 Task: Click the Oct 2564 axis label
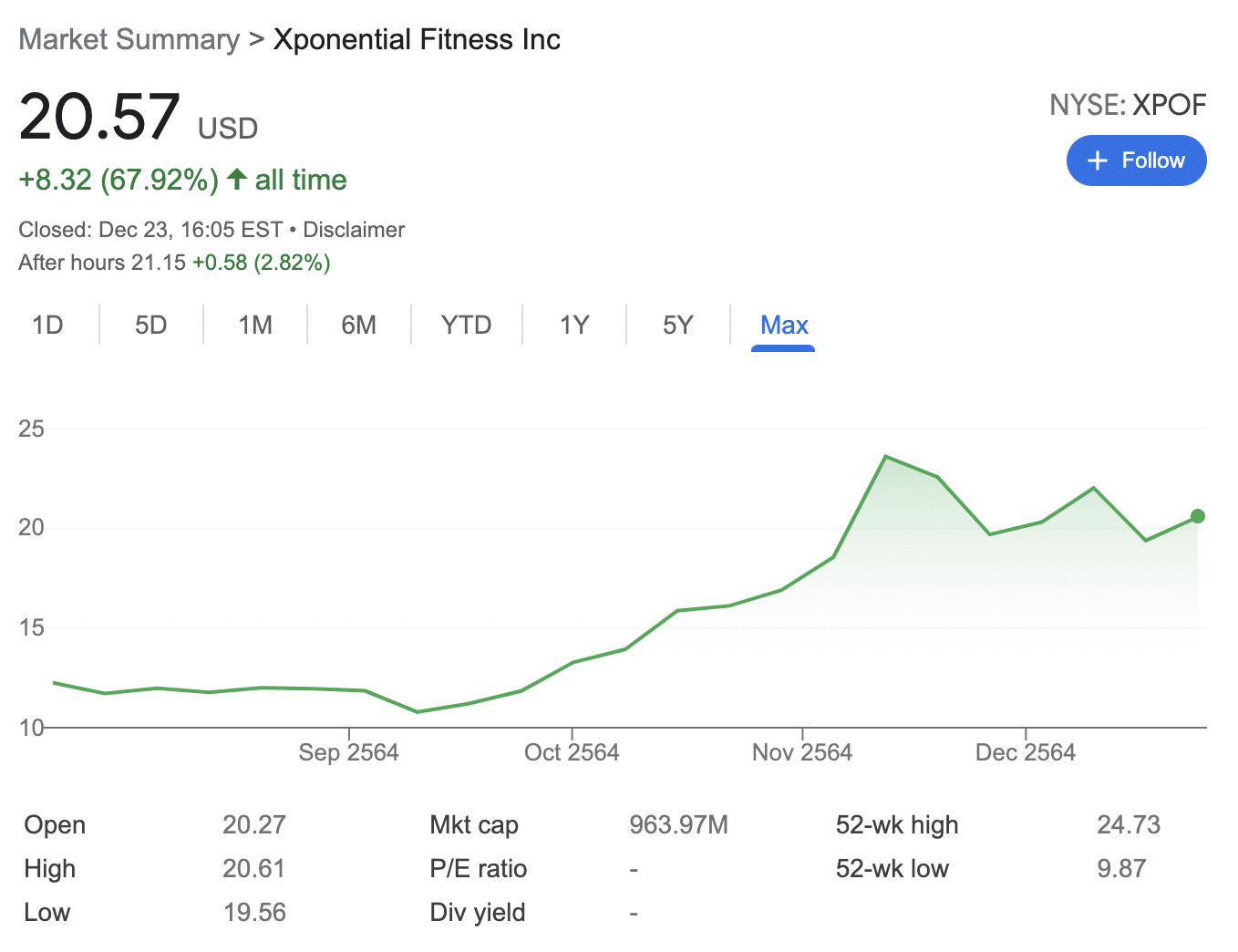(x=572, y=752)
